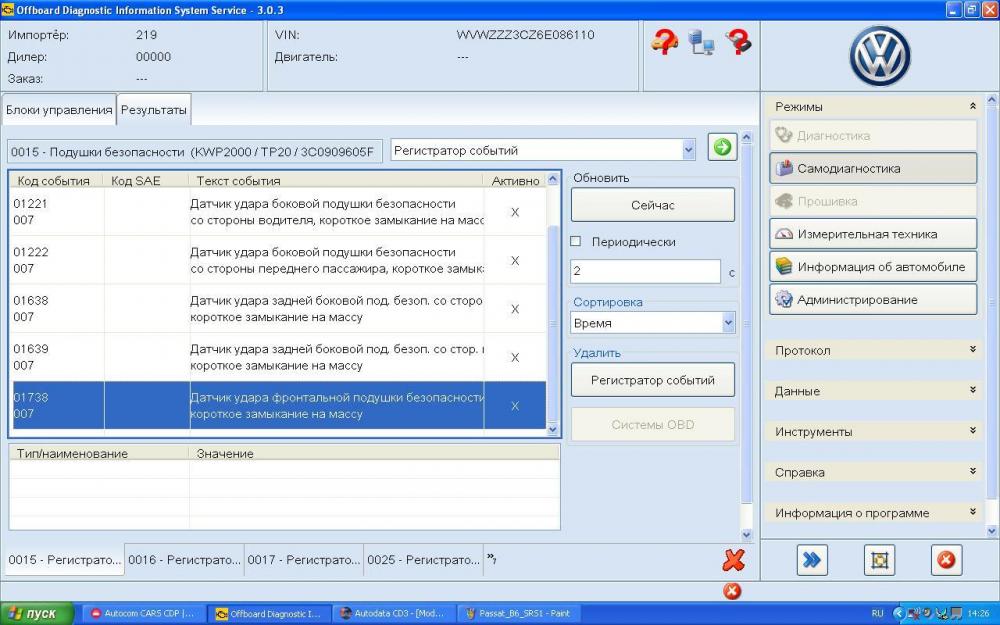Image resolution: width=1000 pixels, height=625 pixels.
Task: Enable the Периодически checkbox
Action: pyautogui.click(x=576, y=241)
